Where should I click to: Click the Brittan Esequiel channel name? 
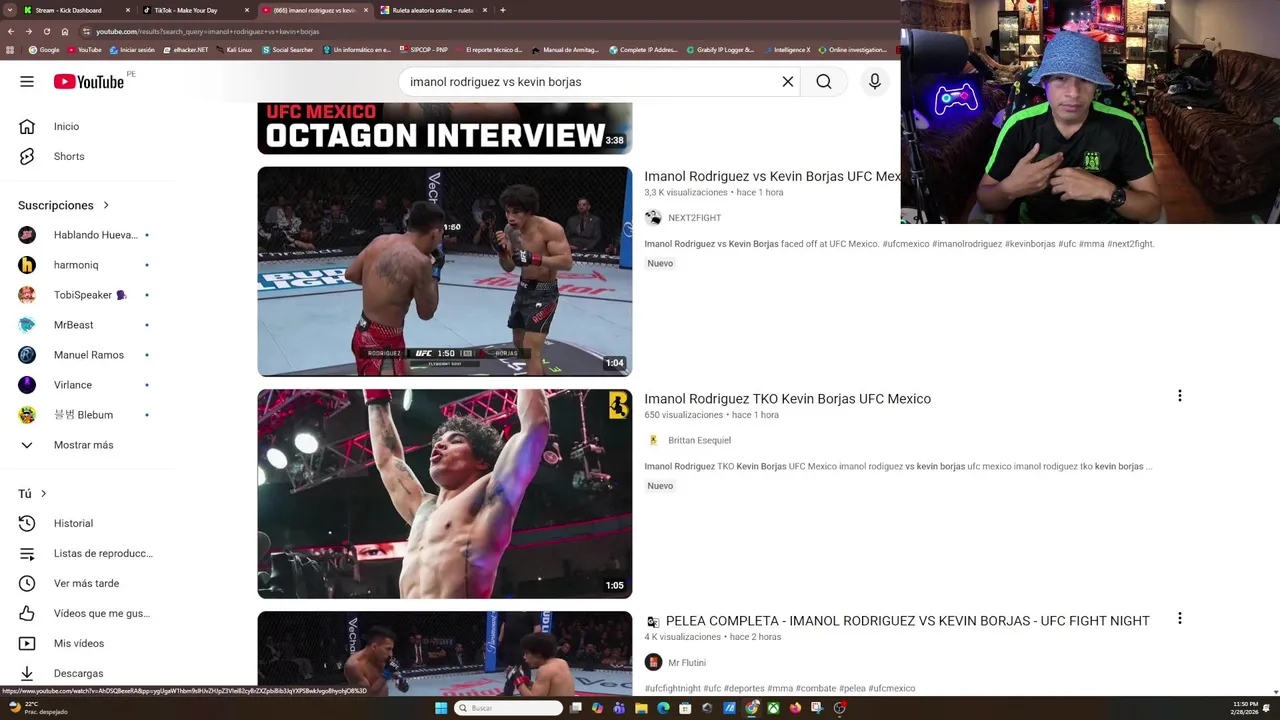coord(699,440)
